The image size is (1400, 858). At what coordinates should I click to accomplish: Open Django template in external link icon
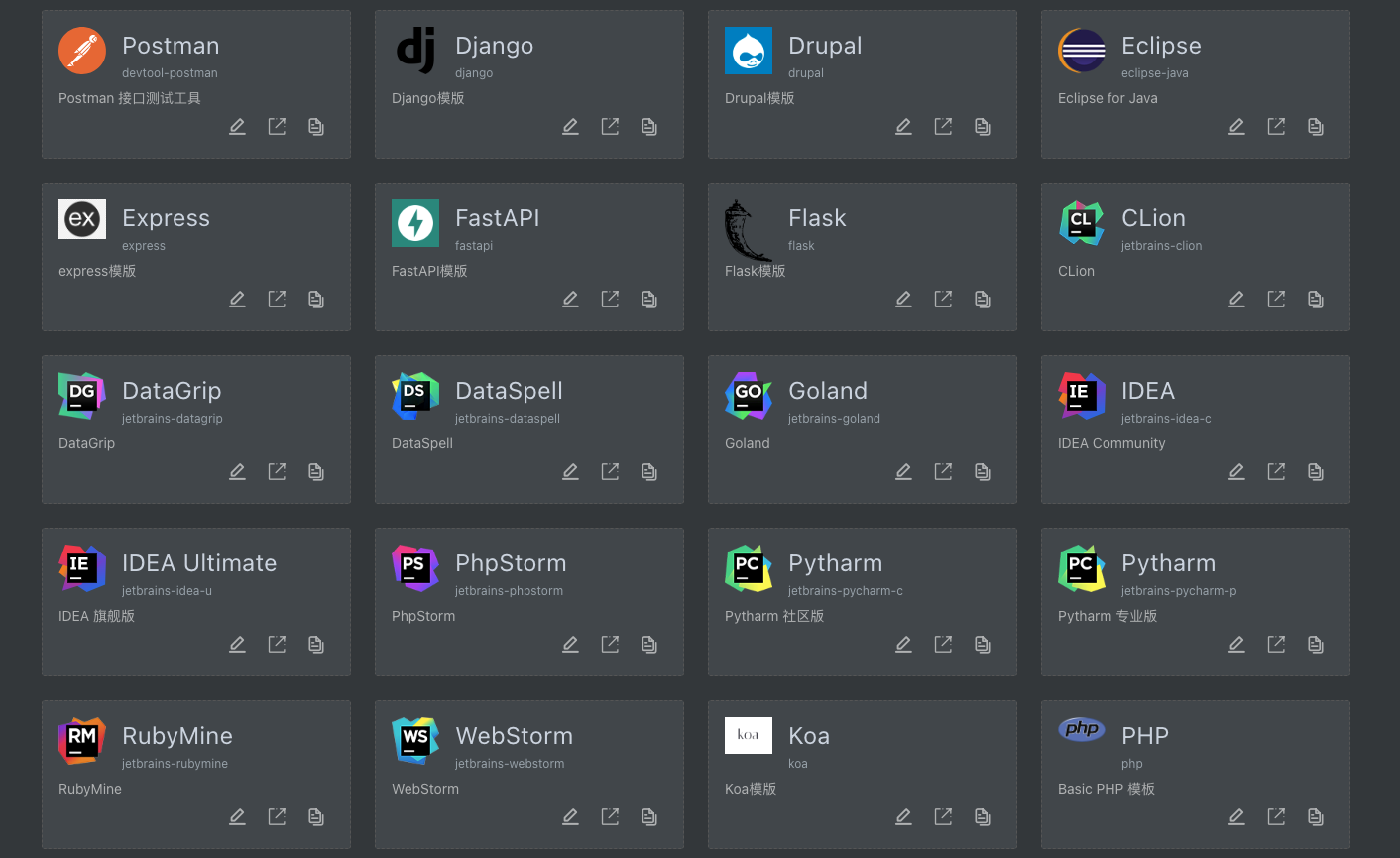point(610,127)
